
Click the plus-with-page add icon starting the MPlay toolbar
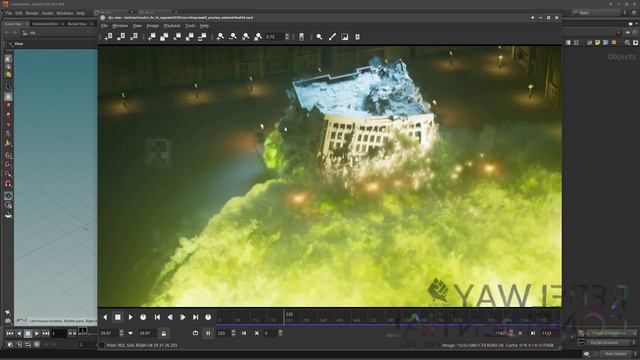click(109, 37)
